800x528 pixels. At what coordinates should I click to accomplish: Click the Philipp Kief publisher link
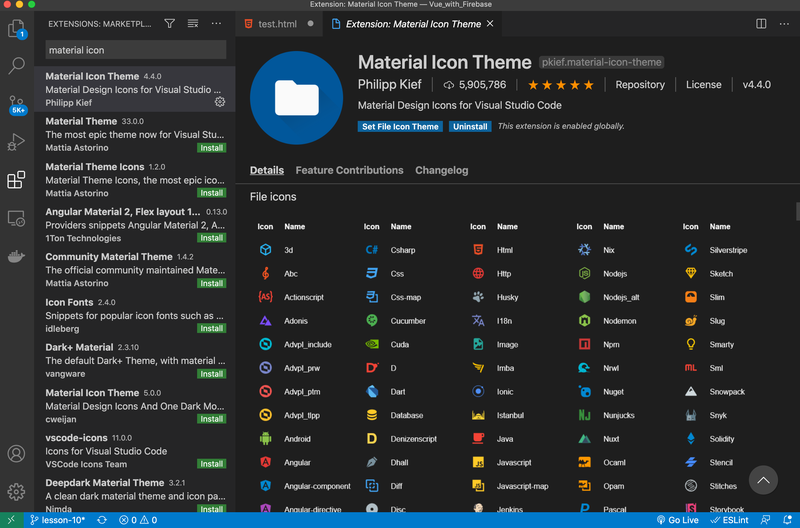coord(389,84)
